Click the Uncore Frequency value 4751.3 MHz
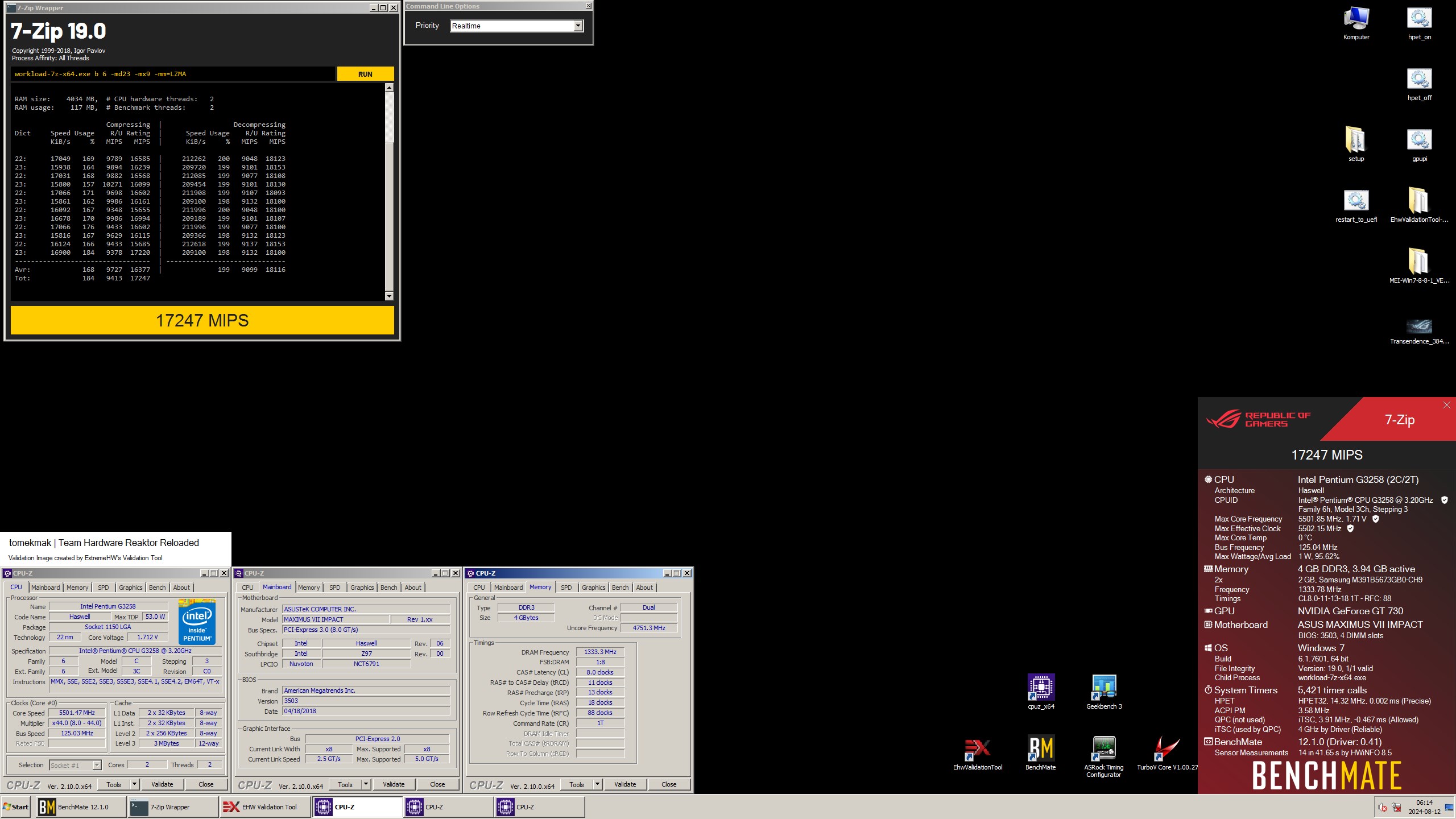 click(x=649, y=628)
